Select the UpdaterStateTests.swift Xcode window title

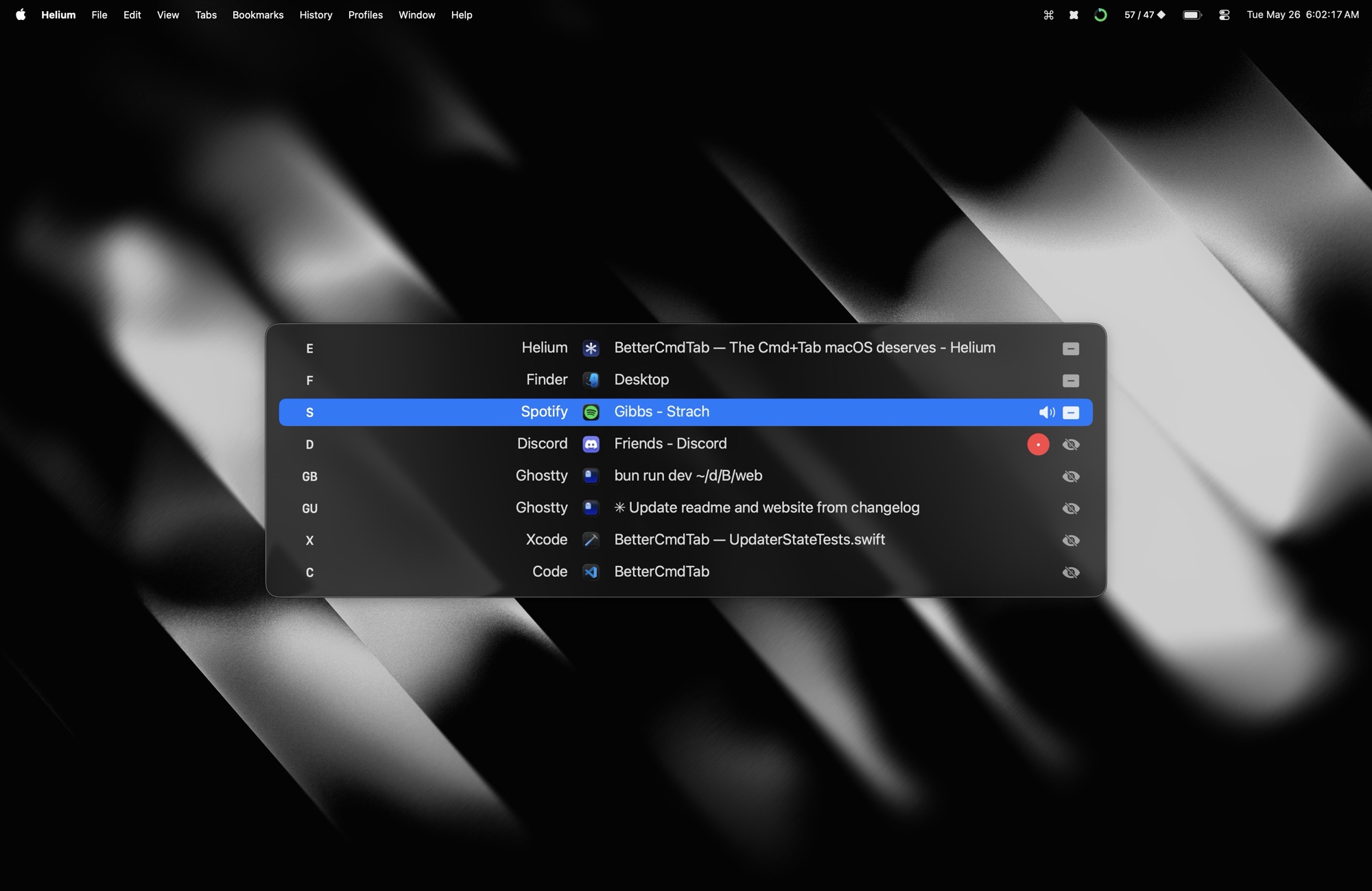pos(749,540)
